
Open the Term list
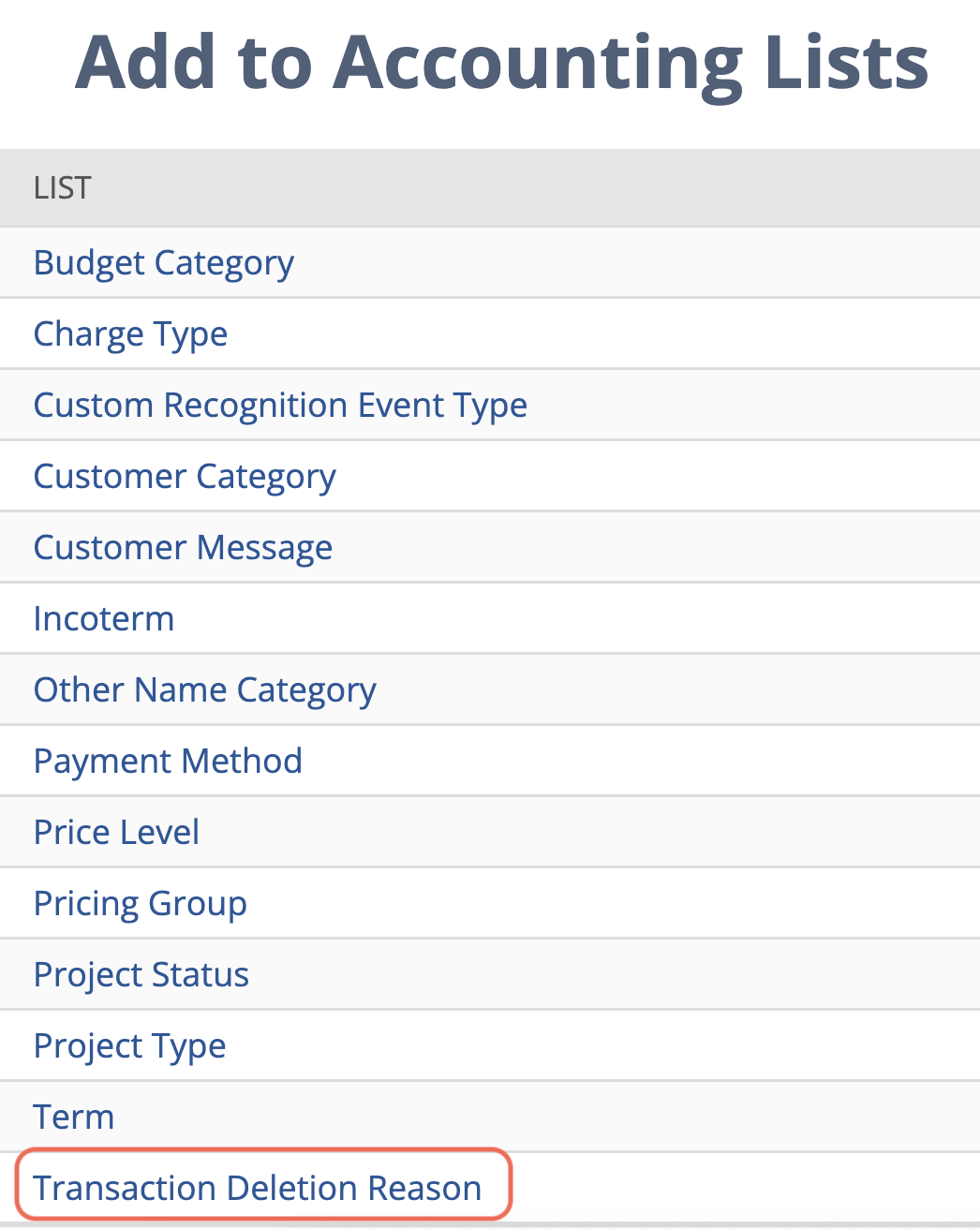coord(73,1117)
